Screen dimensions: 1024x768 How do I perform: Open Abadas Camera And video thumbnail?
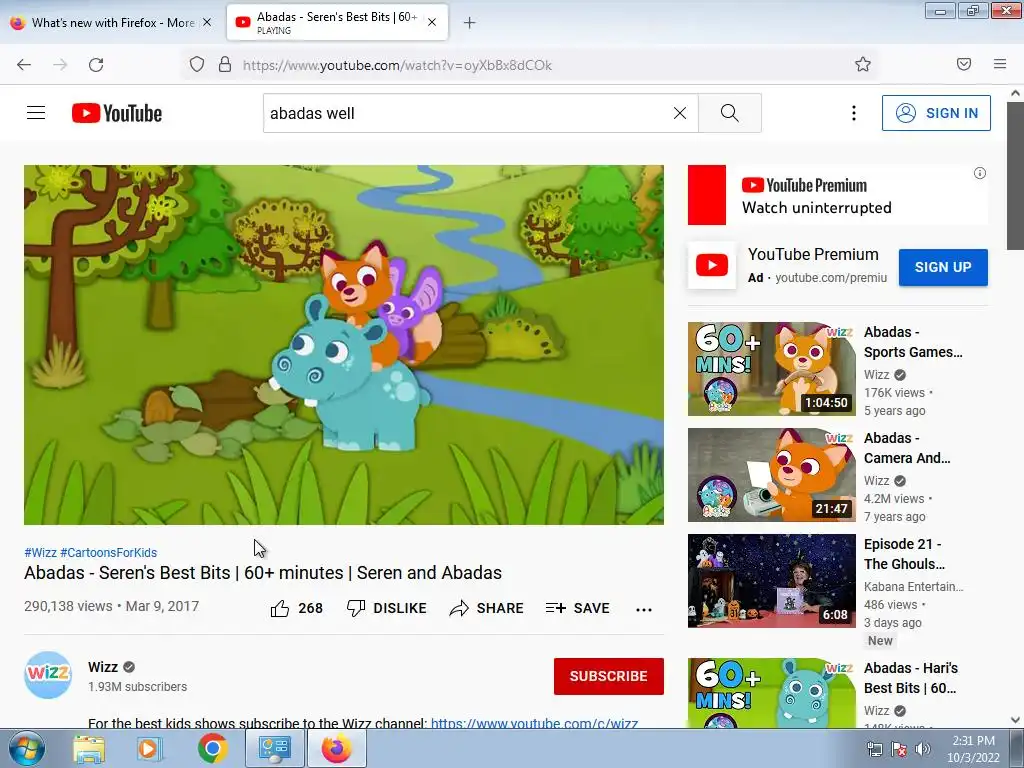pos(771,475)
